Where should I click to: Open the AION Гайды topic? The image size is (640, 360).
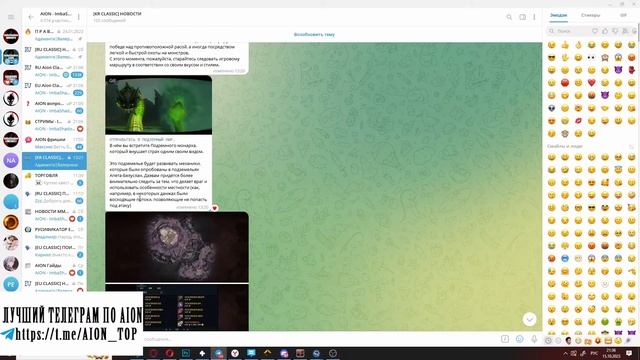click(54, 269)
